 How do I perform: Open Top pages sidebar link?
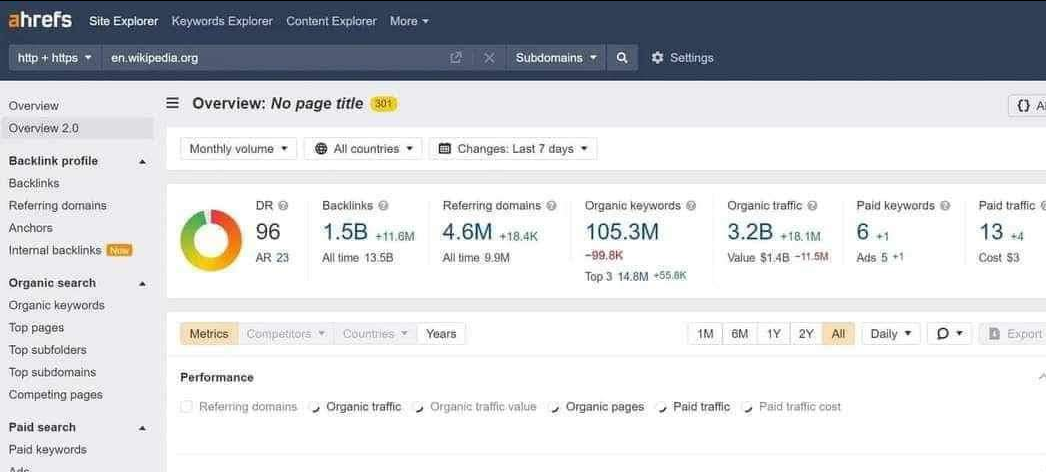(x=37, y=328)
